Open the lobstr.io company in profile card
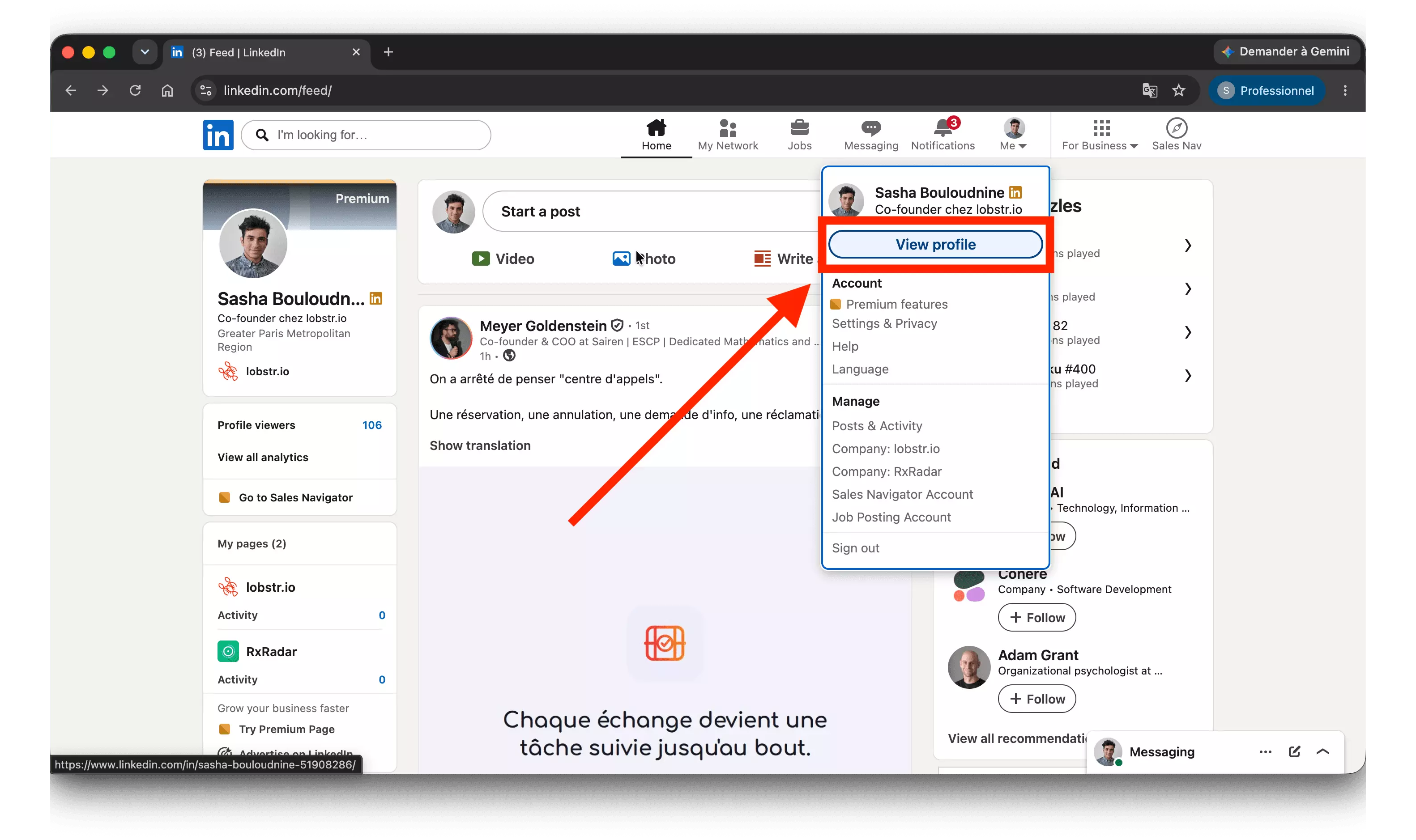1416x840 pixels. pyautogui.click(x=254, y=371)
